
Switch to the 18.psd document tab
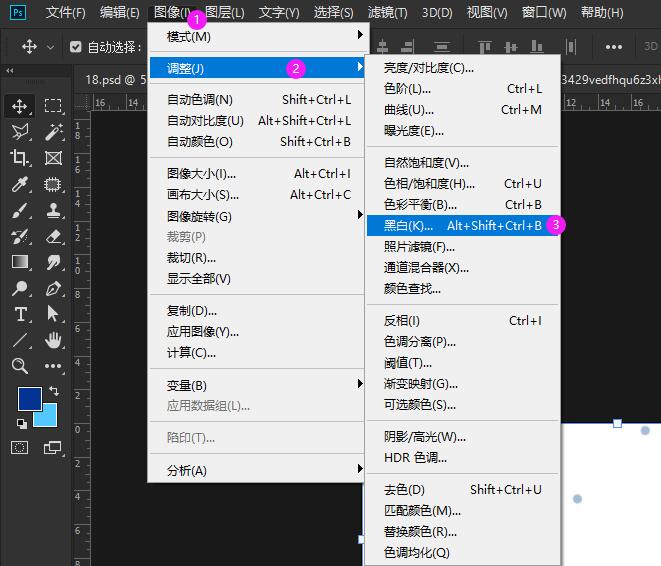tap(115, 79)
